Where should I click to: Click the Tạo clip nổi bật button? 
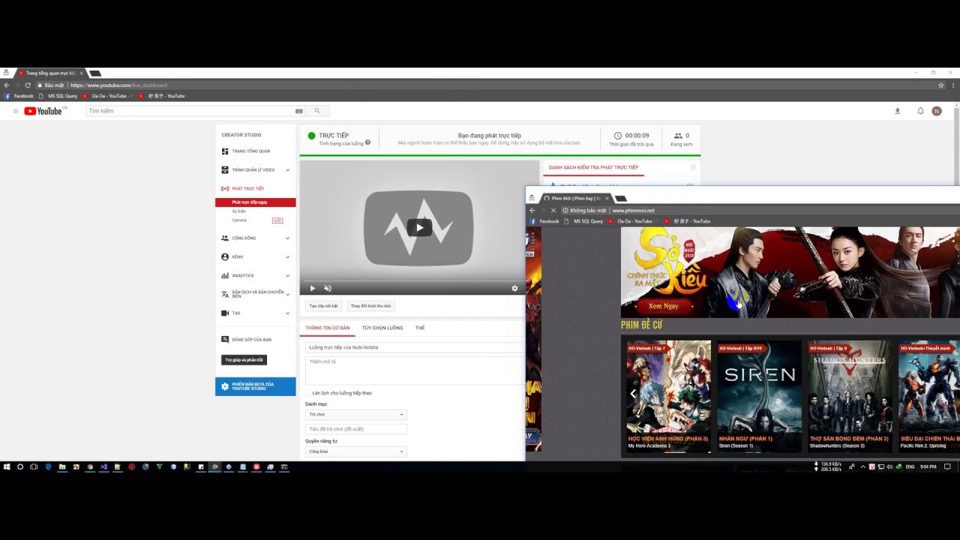click(323, 306)
